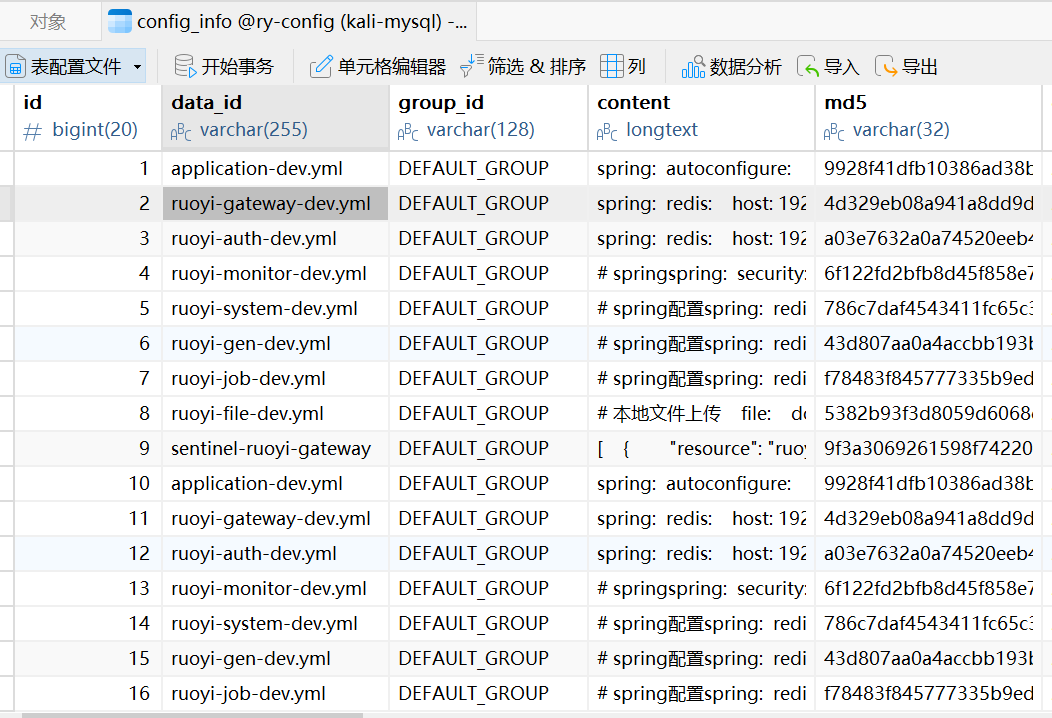1052x718 pixels.
Task: Open 数据分析 data analysis
Action: point(731,66)
